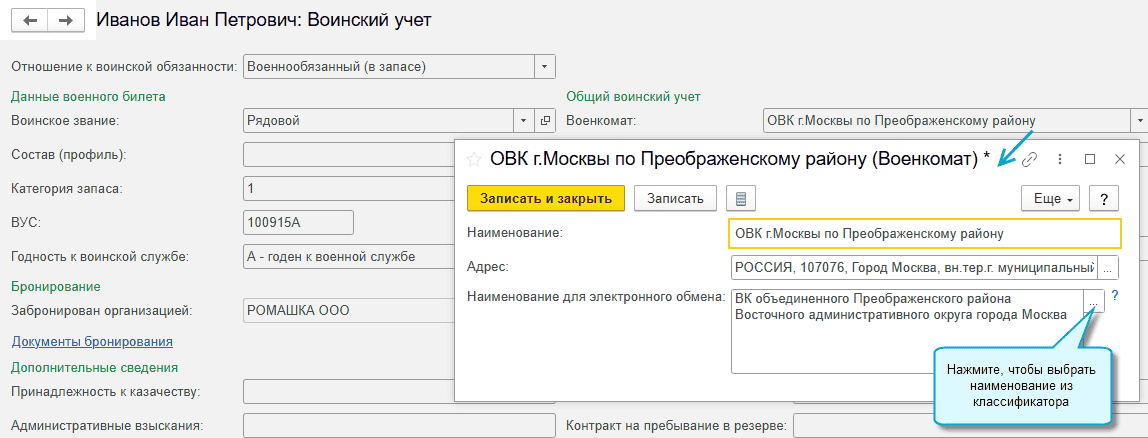Click the ВУС field 100915А
The image size is (1148, 438).
click(x=298, y=222)
